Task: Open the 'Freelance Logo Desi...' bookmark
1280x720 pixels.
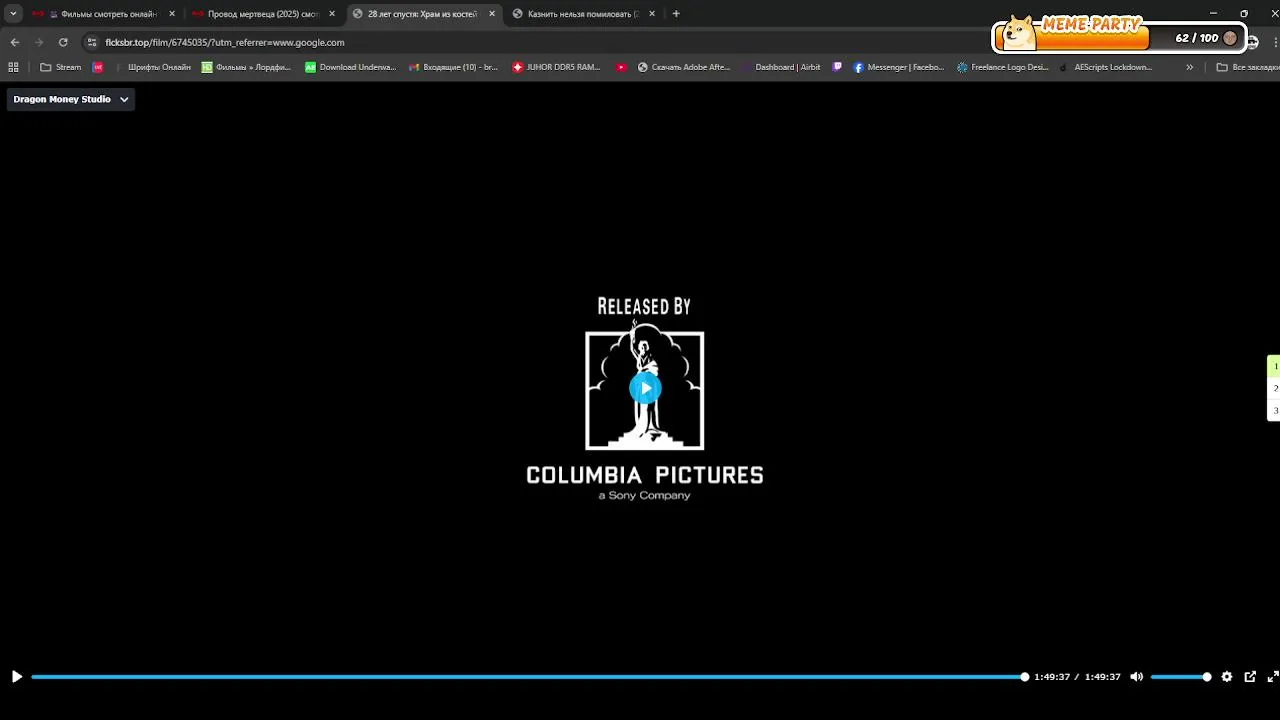Action: (x=1002, y=67)
